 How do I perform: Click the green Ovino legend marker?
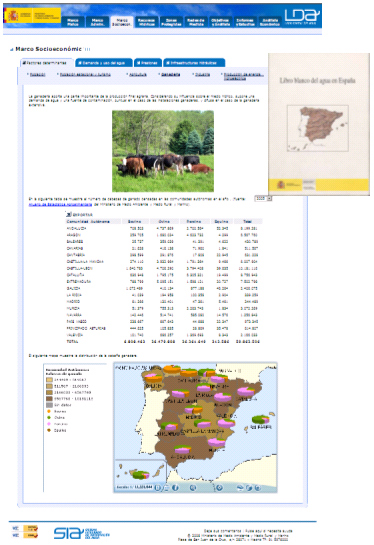coord(49,418)
